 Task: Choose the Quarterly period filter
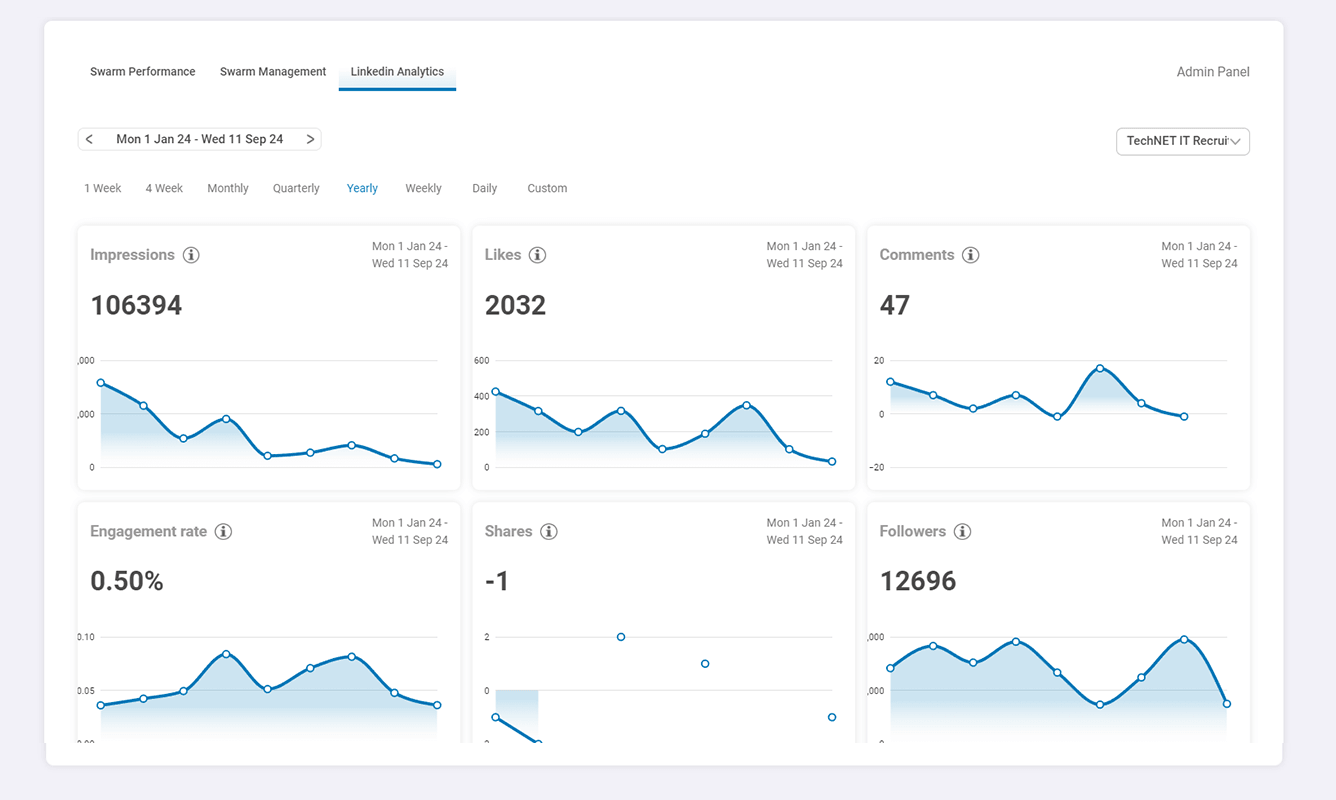click(296, 188)
